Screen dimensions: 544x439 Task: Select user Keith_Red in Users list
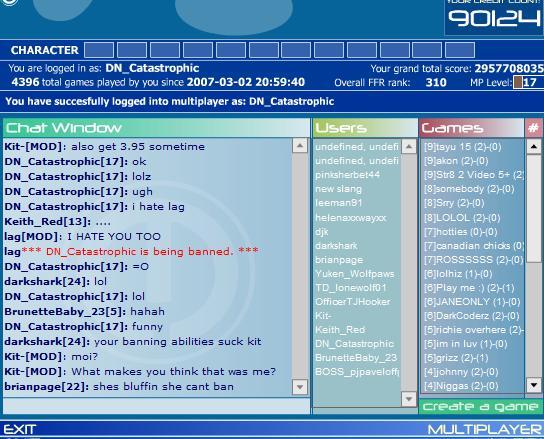click(340, 330)
